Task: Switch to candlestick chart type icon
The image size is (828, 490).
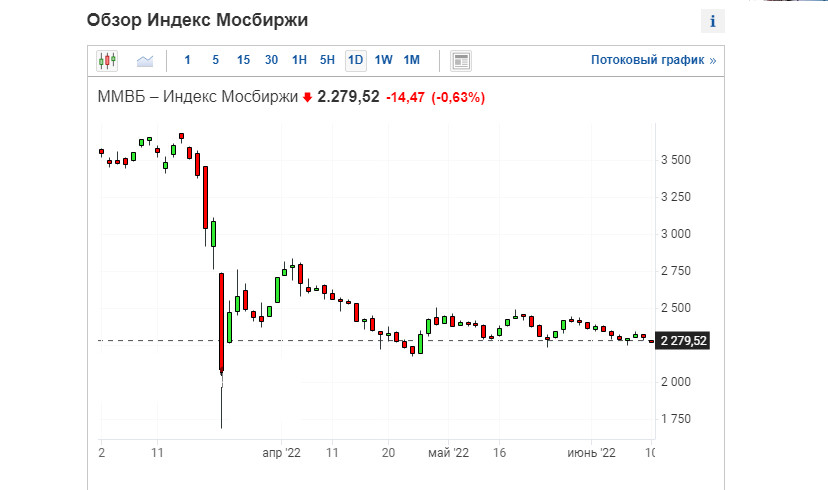Action: (x=107, y=61)
